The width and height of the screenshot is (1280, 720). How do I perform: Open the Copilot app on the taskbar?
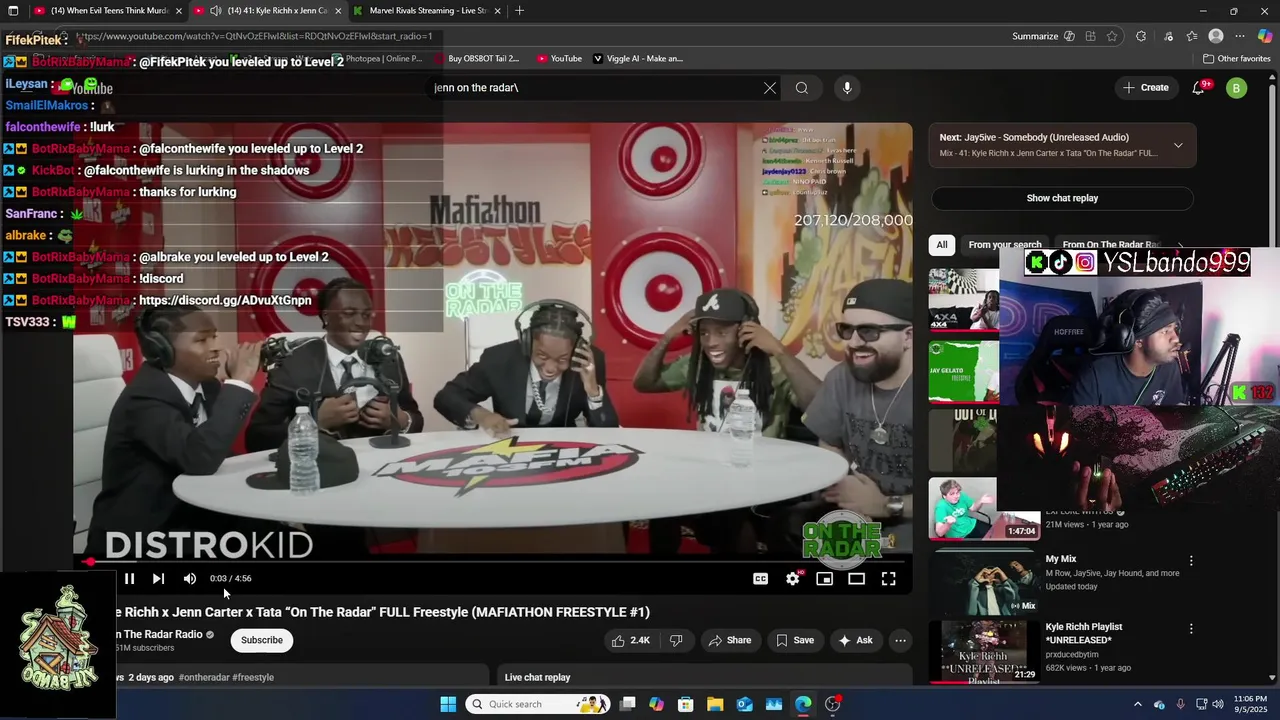click(656, 704)
